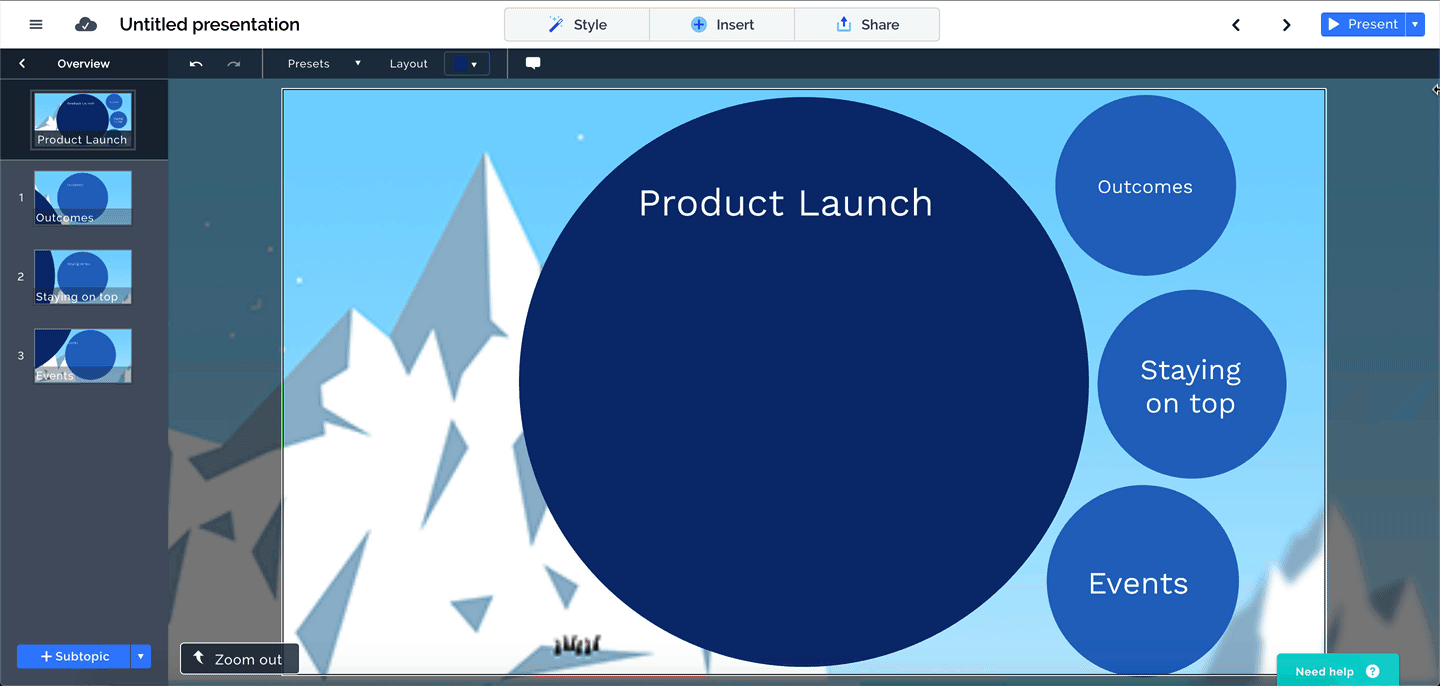Open the hamburger main menu

click(36, 24)
